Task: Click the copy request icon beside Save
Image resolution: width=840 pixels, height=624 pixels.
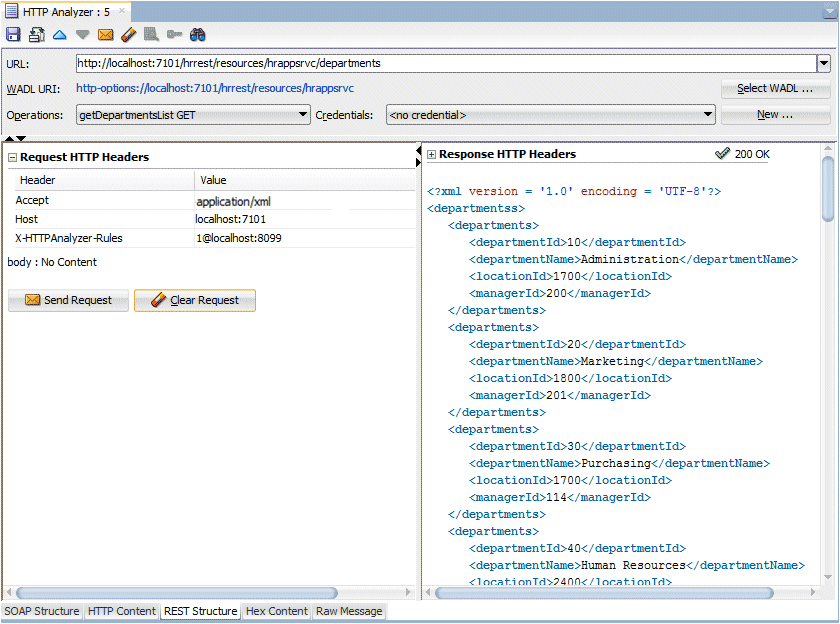Action: (36, 35)
